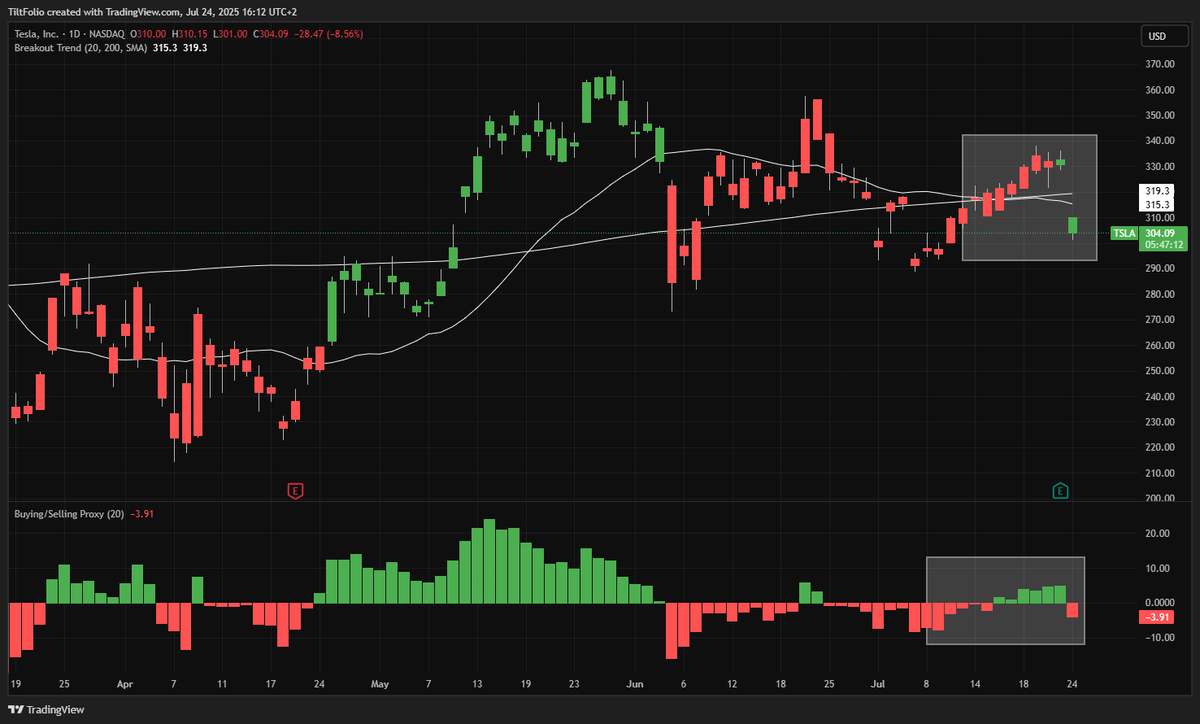Click the 260.00 price axis label

click(x=1160, y=345)
